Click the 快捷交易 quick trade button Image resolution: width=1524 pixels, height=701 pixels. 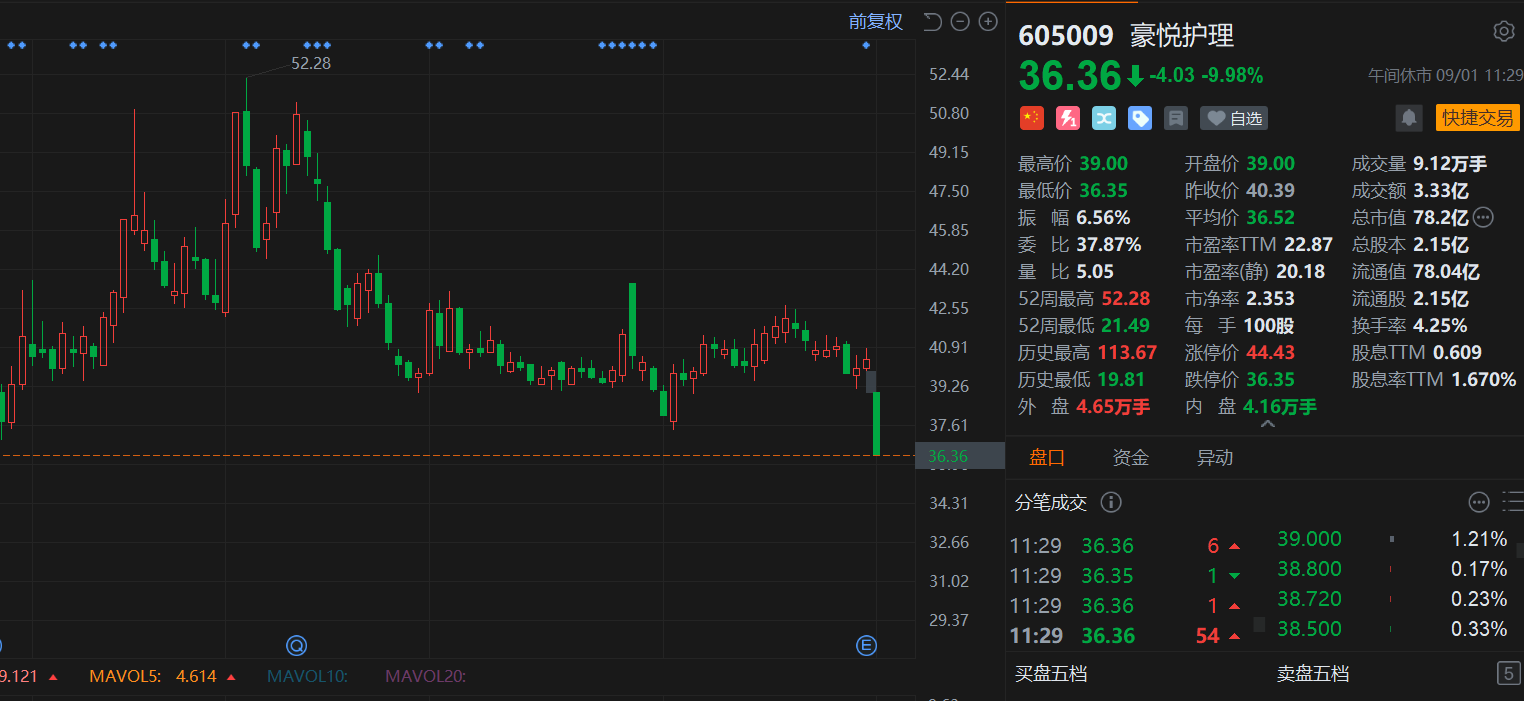click(1476, 118)
